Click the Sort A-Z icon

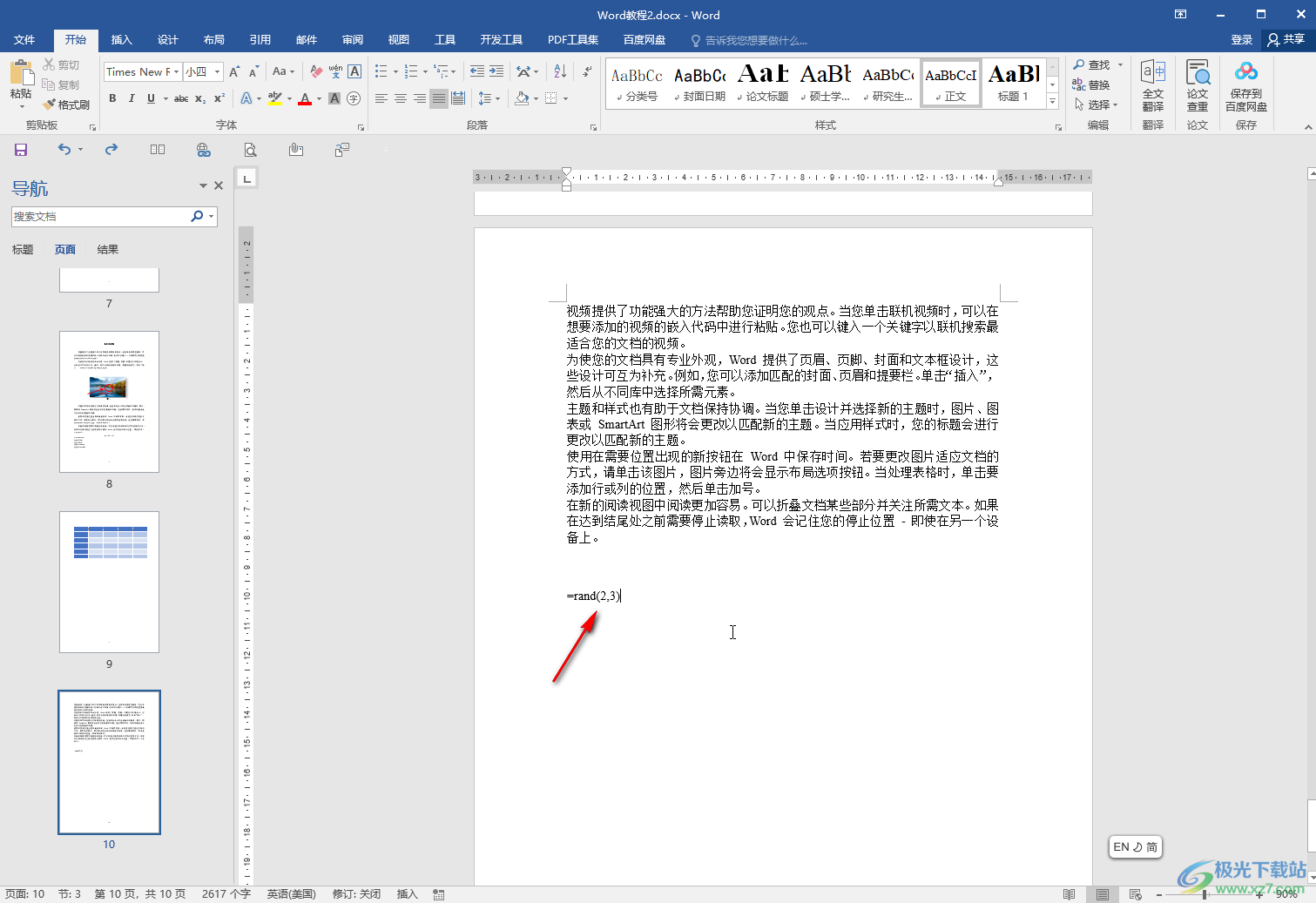560,71
